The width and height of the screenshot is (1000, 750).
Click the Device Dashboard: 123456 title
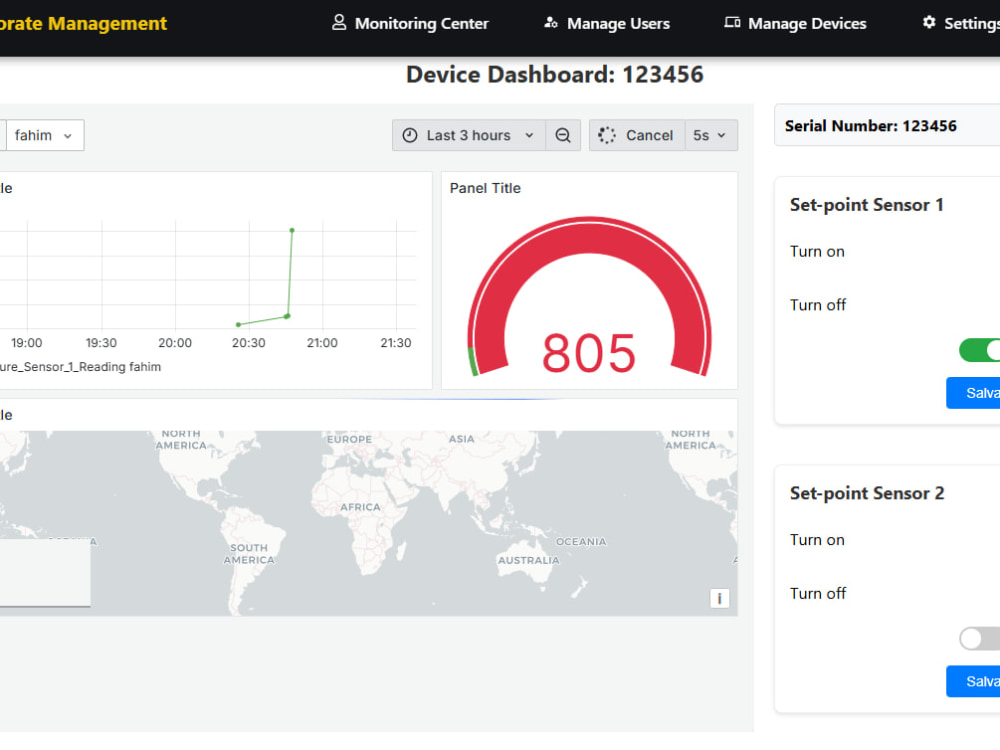tap(555, 75)
